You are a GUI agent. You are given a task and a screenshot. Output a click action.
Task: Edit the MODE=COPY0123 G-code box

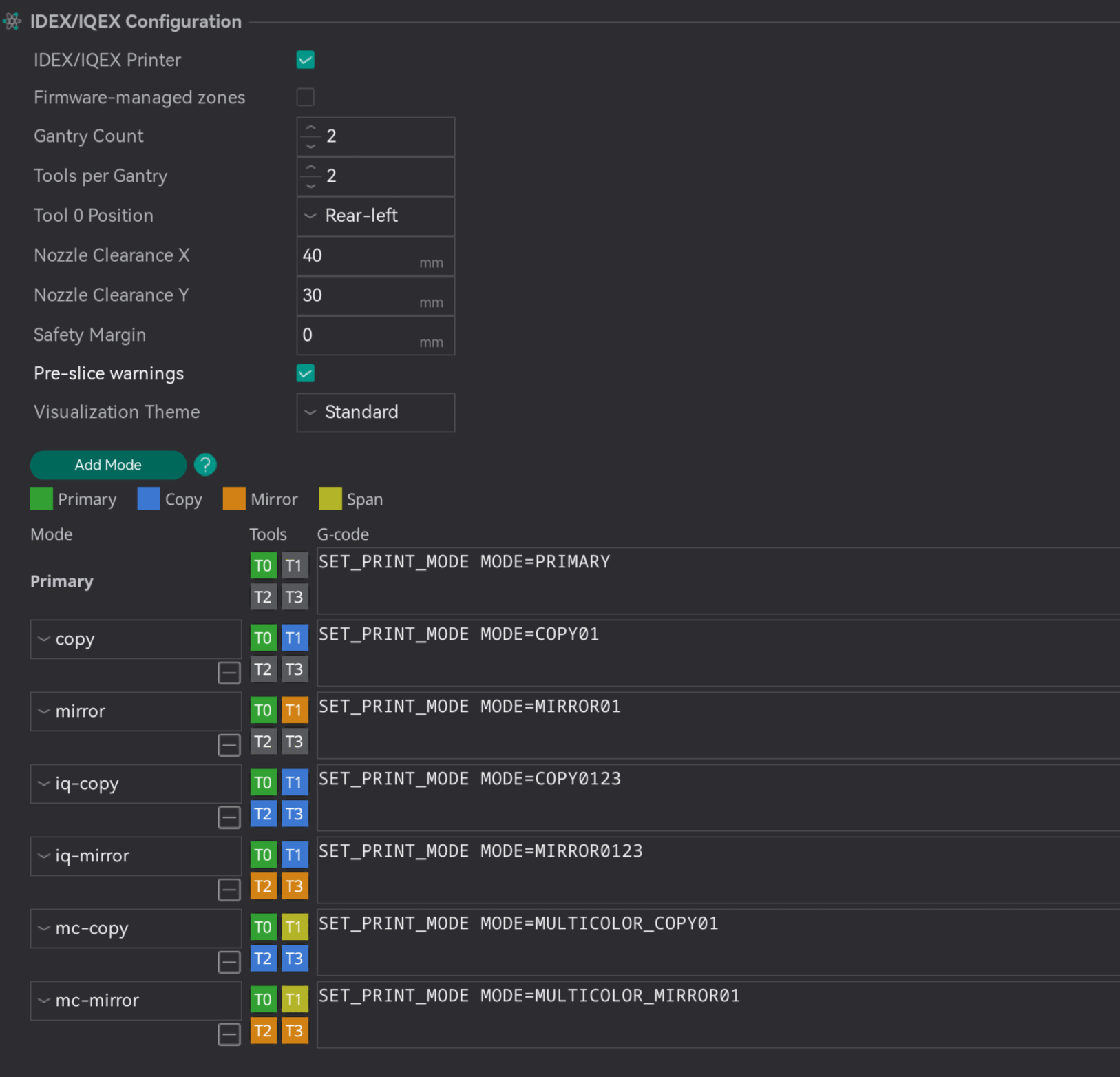pyautogui.click(x=718, y=797)
